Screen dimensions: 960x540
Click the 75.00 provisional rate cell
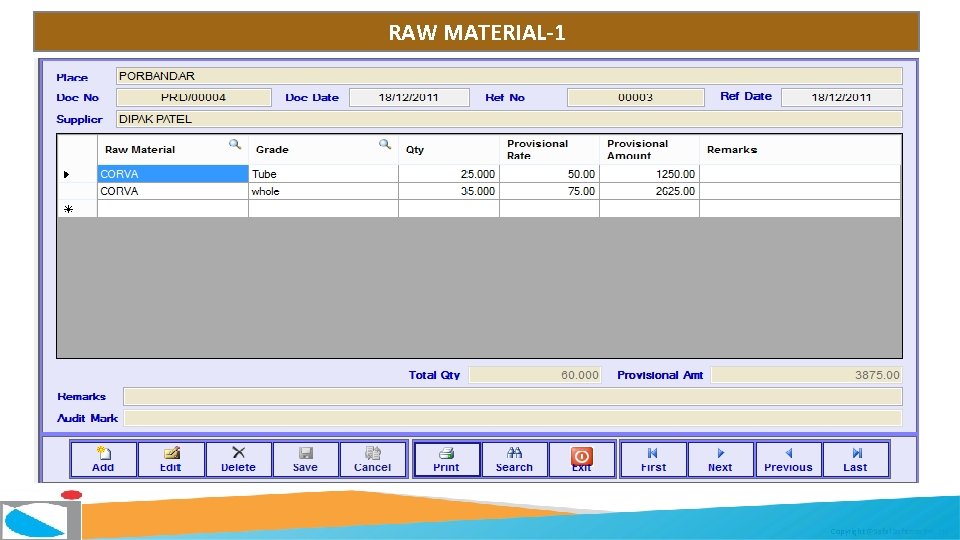point(549,191)
